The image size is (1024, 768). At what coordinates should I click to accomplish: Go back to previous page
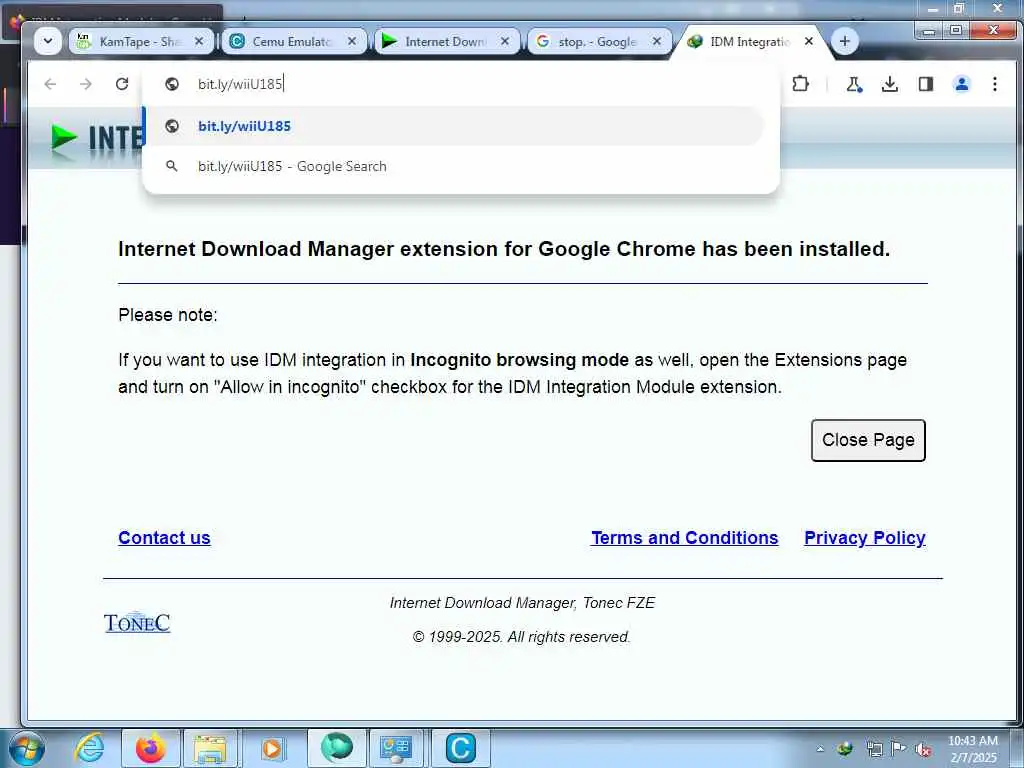[50, 84]
